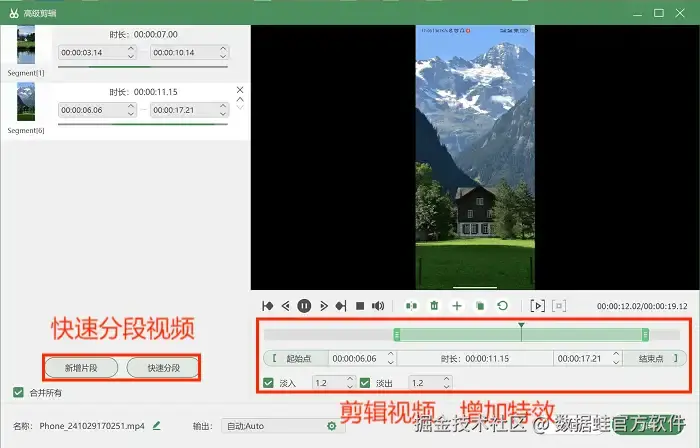Click file name Phone_241029170251.mp4
This screenshot has width=700, height=448.
92,426
